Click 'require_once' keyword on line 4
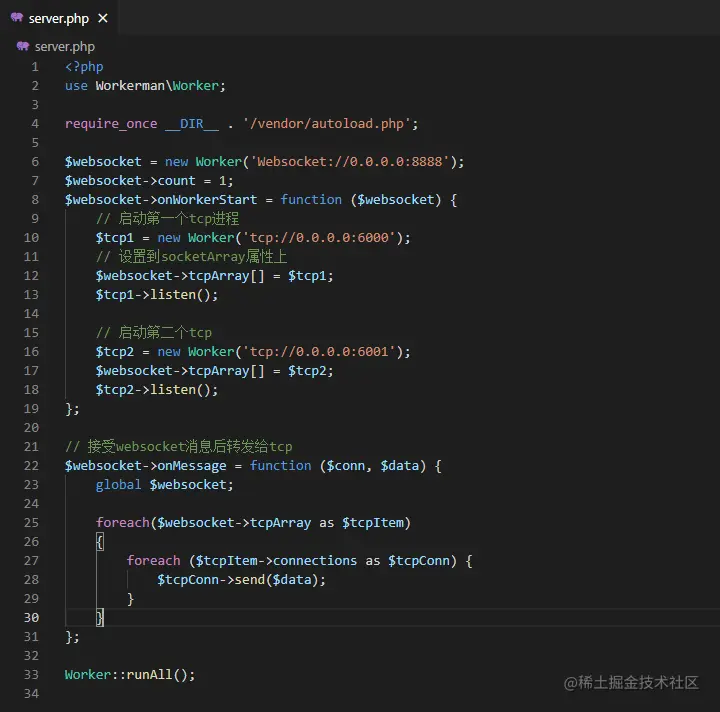720x712 pixels. [x=111, y=124]
